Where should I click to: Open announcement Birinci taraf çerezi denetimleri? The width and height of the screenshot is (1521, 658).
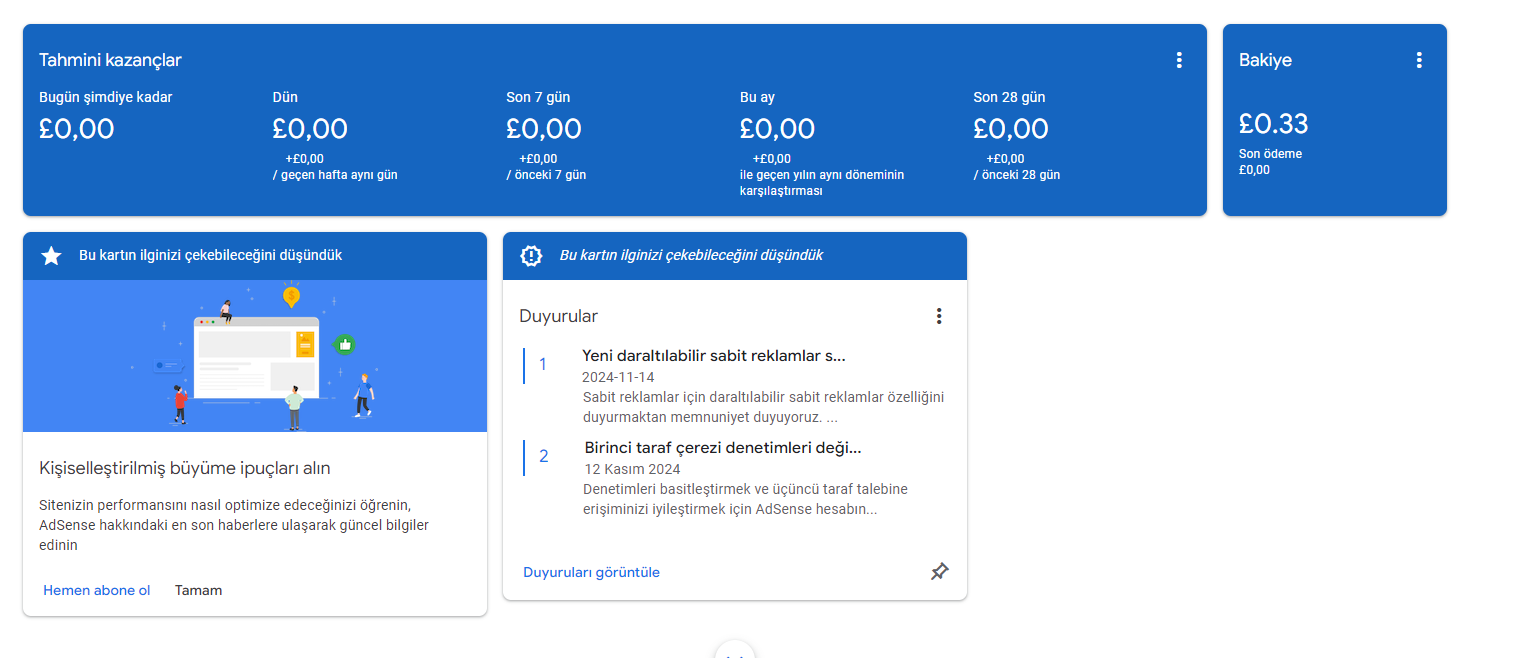point(723,448)
